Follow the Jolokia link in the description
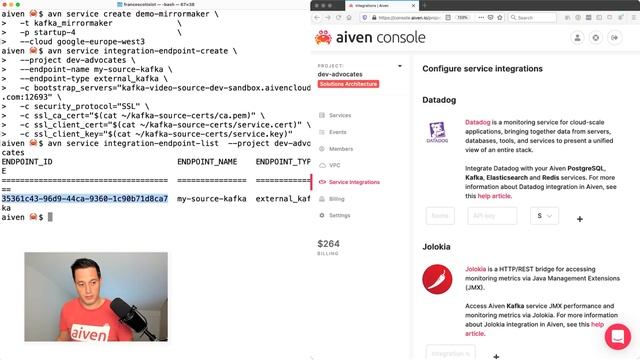Screen dimensions: 640x360 click(476, 269)
